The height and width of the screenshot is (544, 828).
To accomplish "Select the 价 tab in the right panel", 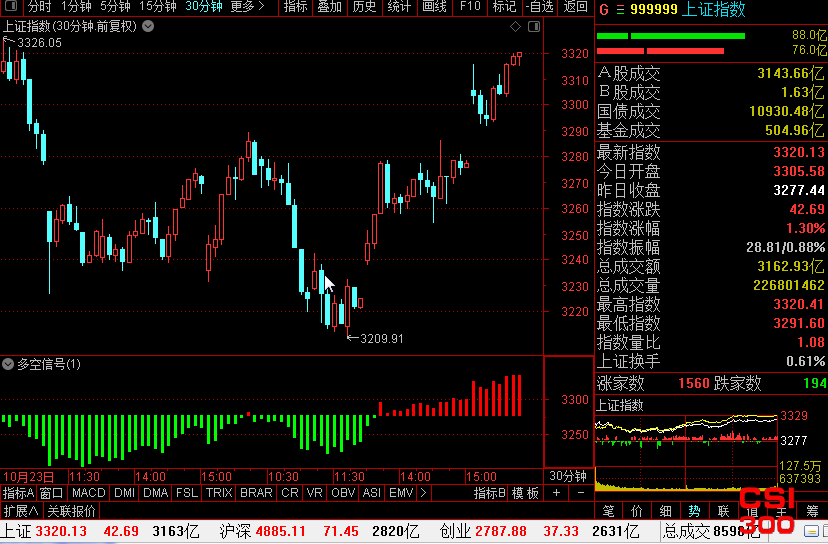I will point(637,511).
